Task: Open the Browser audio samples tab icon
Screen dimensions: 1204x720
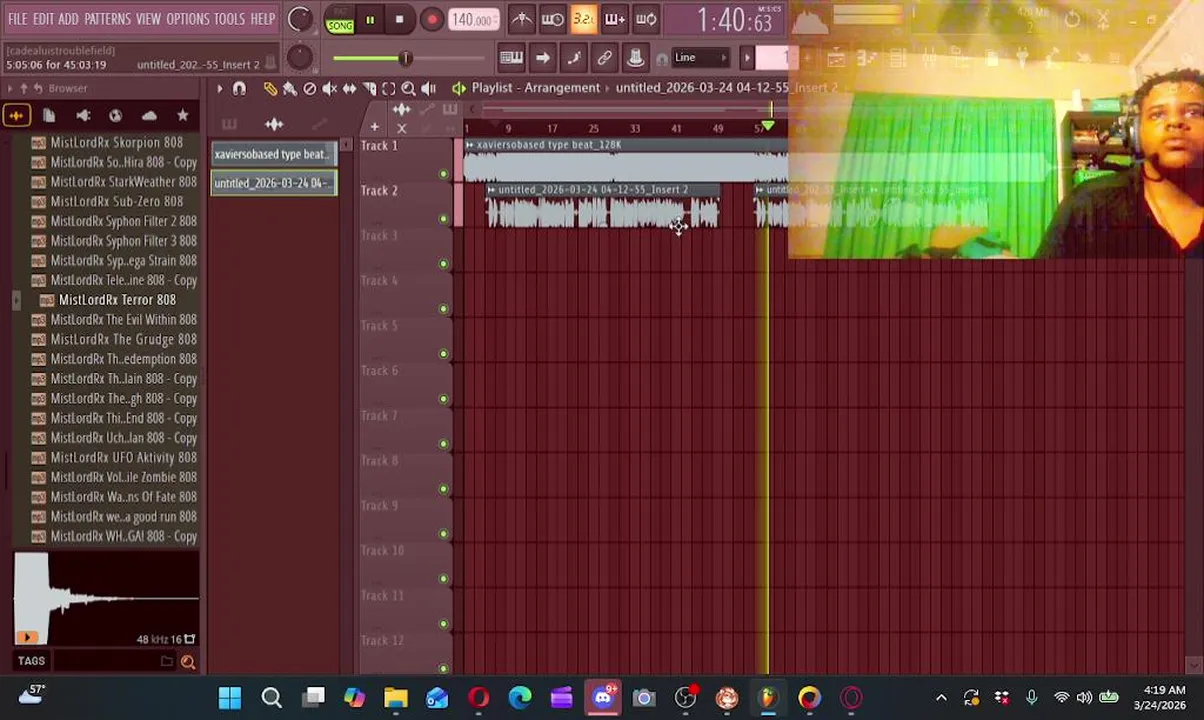Action: tap(16, 116)
